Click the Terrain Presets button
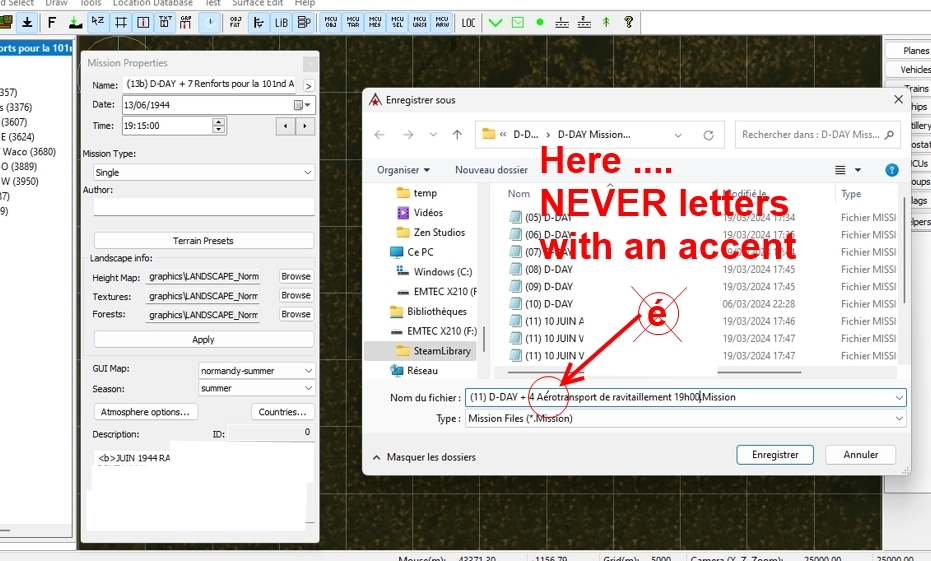The image size is (931, 561). (204, 240)
